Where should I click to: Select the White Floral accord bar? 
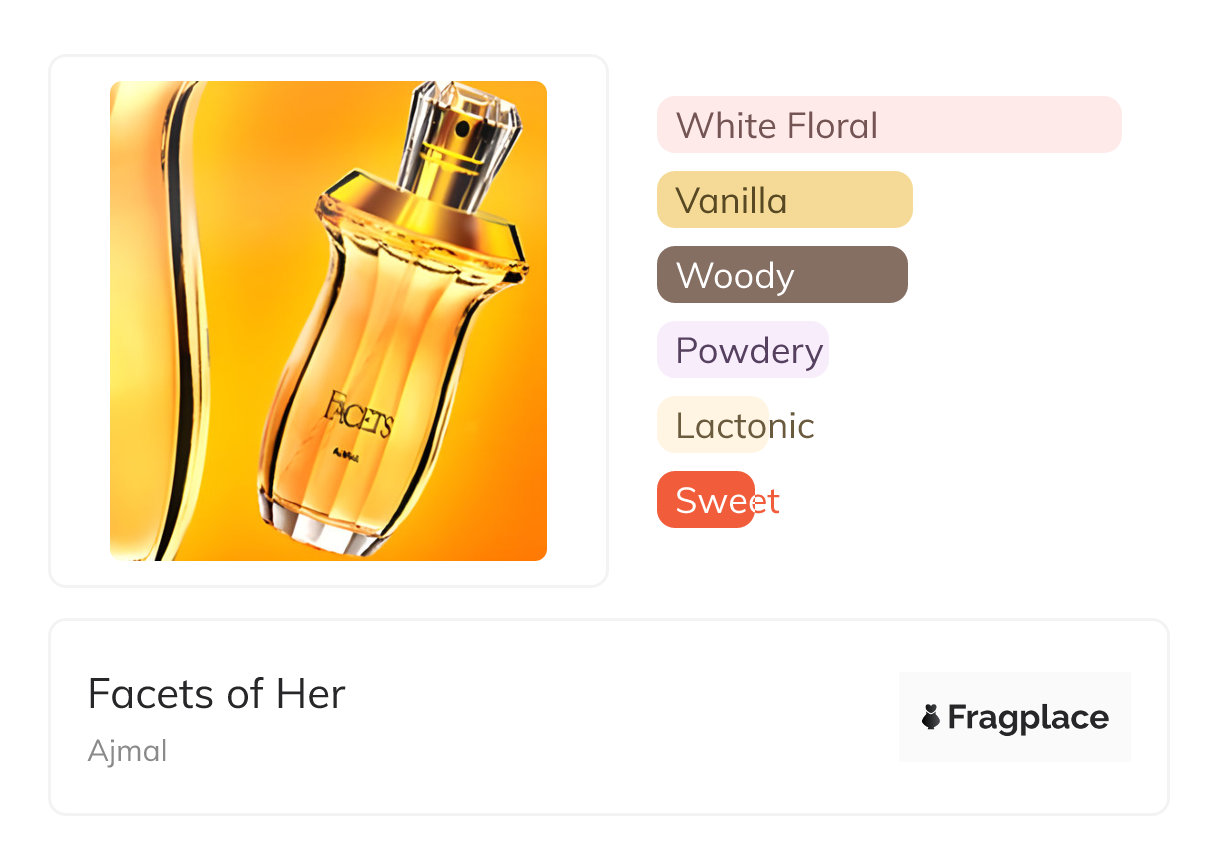point(888,125)
